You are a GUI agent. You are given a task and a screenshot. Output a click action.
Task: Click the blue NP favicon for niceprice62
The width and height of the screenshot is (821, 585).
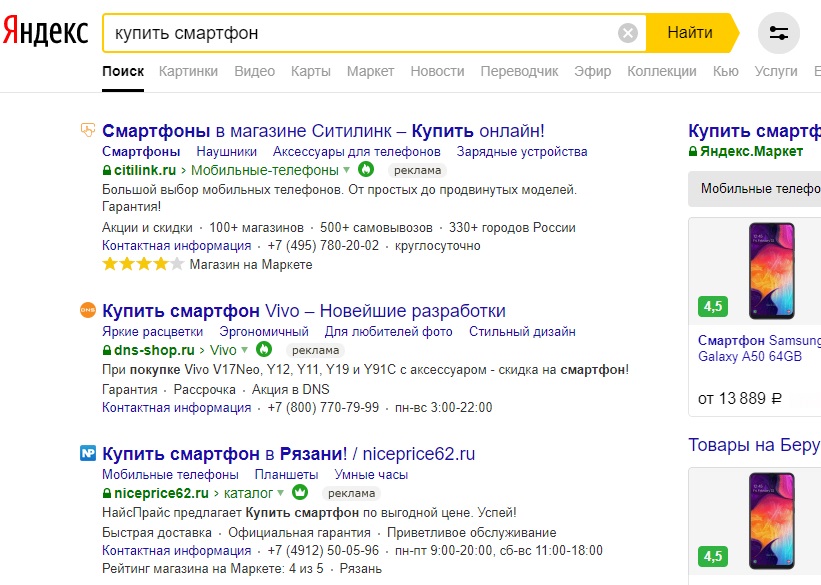coord(88,453)
